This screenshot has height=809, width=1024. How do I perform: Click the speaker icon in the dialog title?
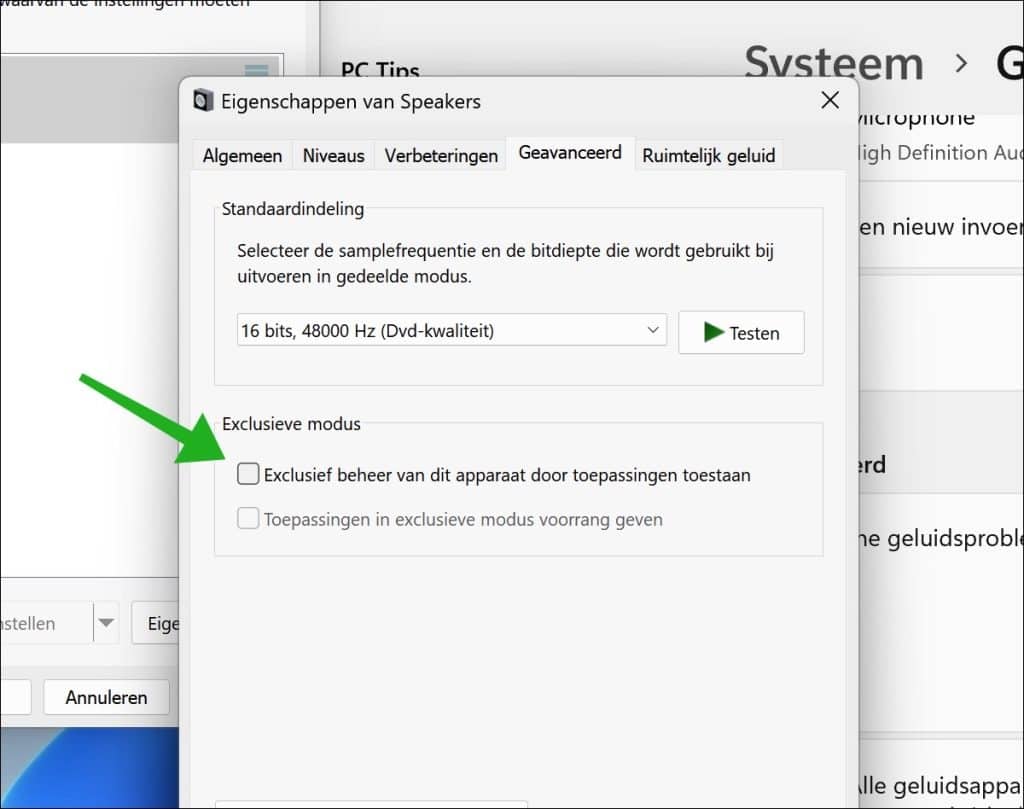click(x=203, y=101)
